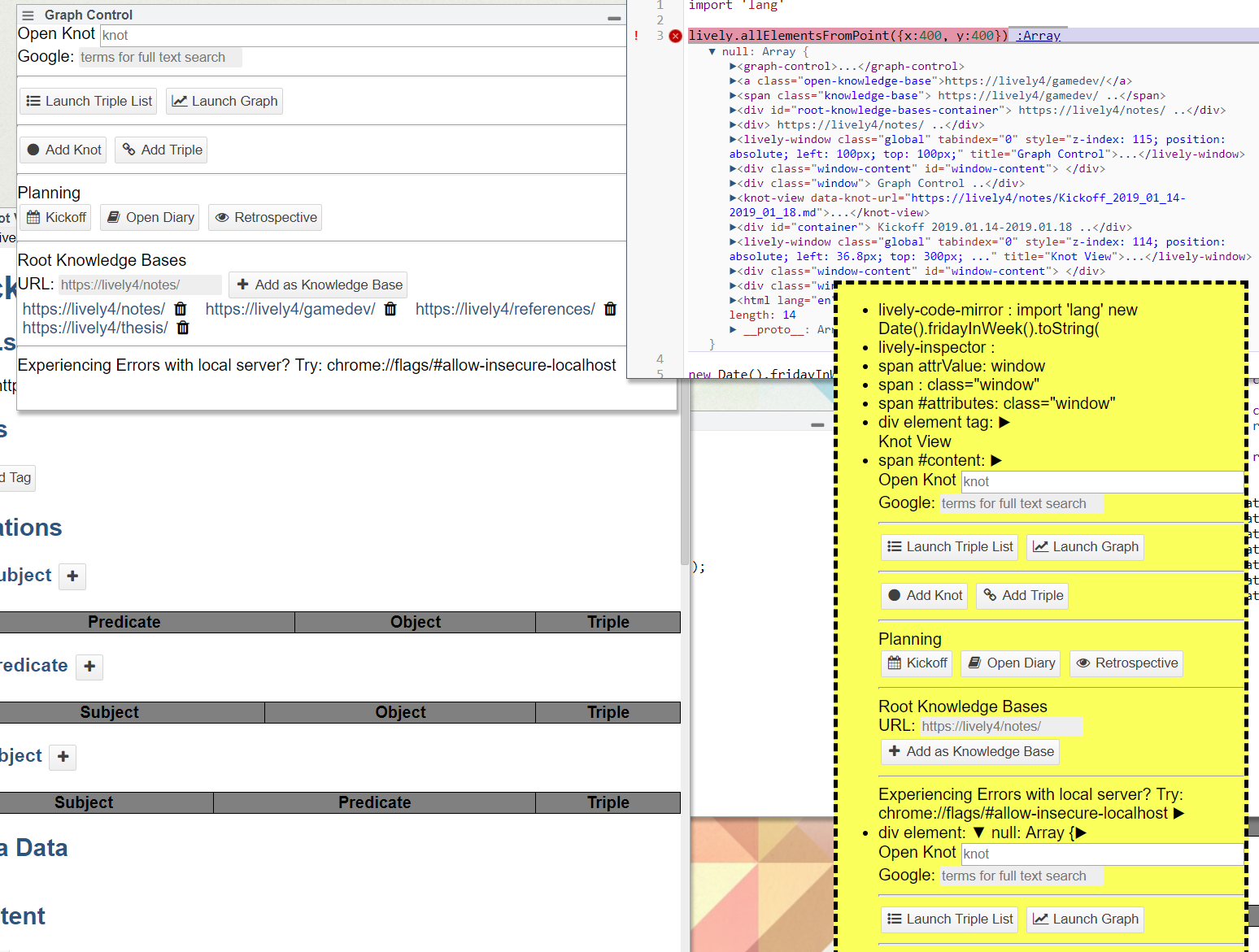The height and width of the screenshot is (952, 1259).
Task: Open the Graph Control hamburger menu
Action: click(28, 15)
